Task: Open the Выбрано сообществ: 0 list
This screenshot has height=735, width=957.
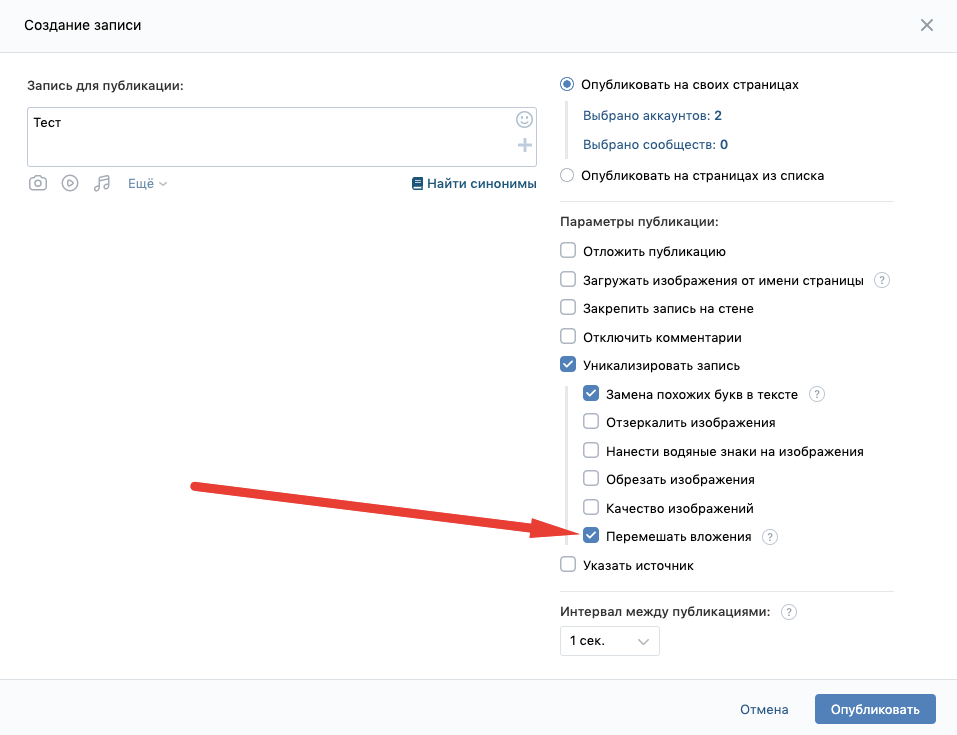Action: [x=655, y=145]
